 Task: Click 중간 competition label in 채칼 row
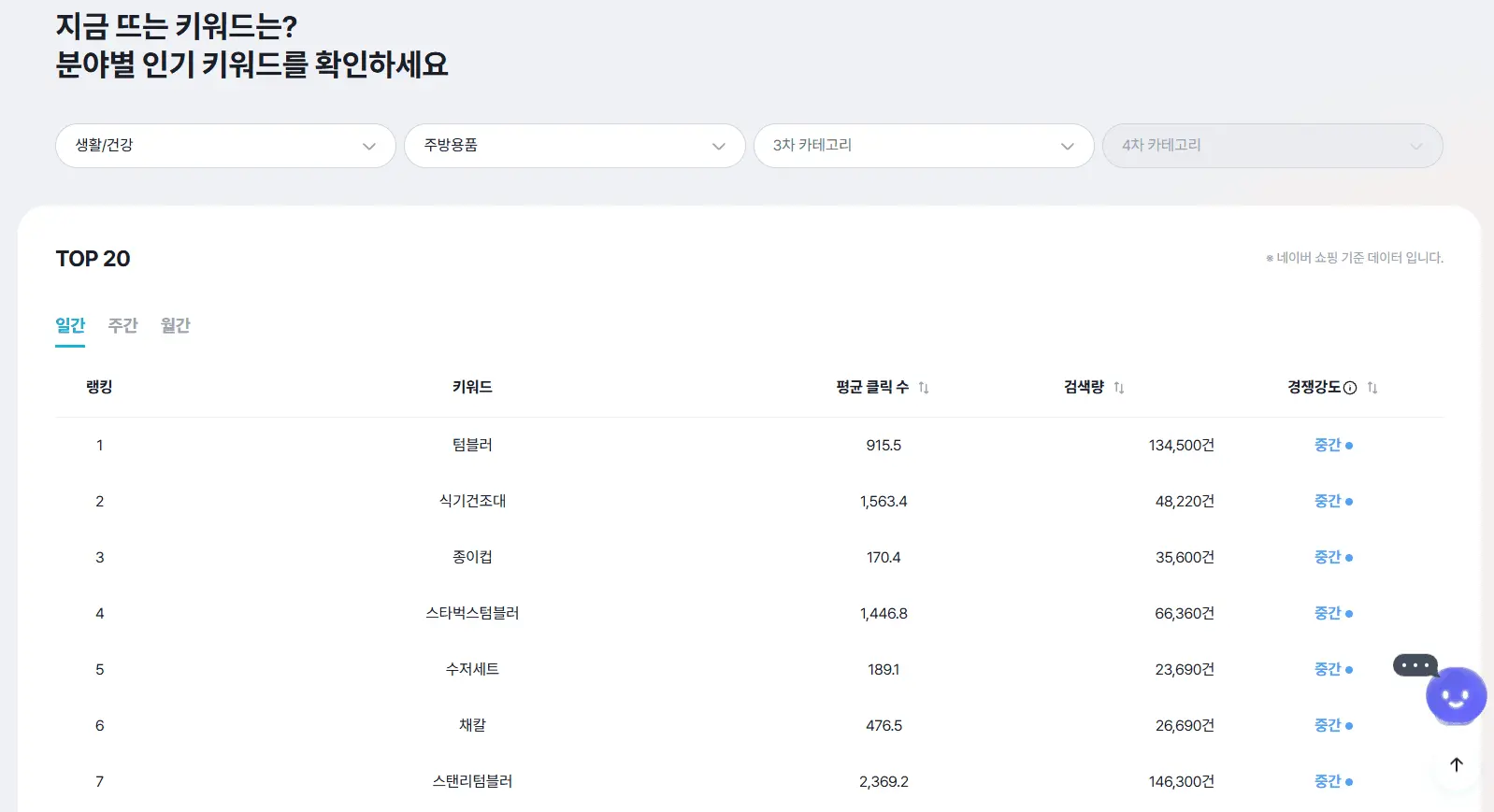tap(1328, 725)
